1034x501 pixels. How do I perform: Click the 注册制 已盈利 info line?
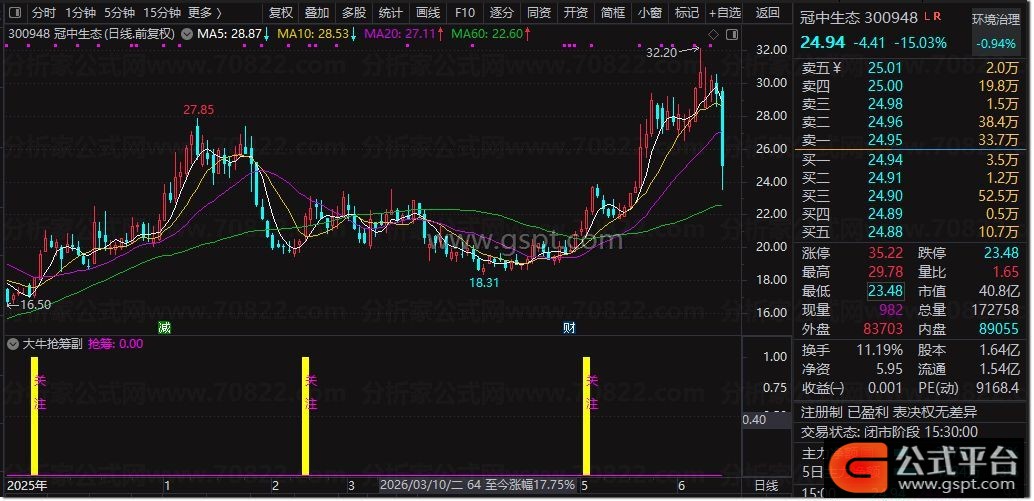pos(888,413)
